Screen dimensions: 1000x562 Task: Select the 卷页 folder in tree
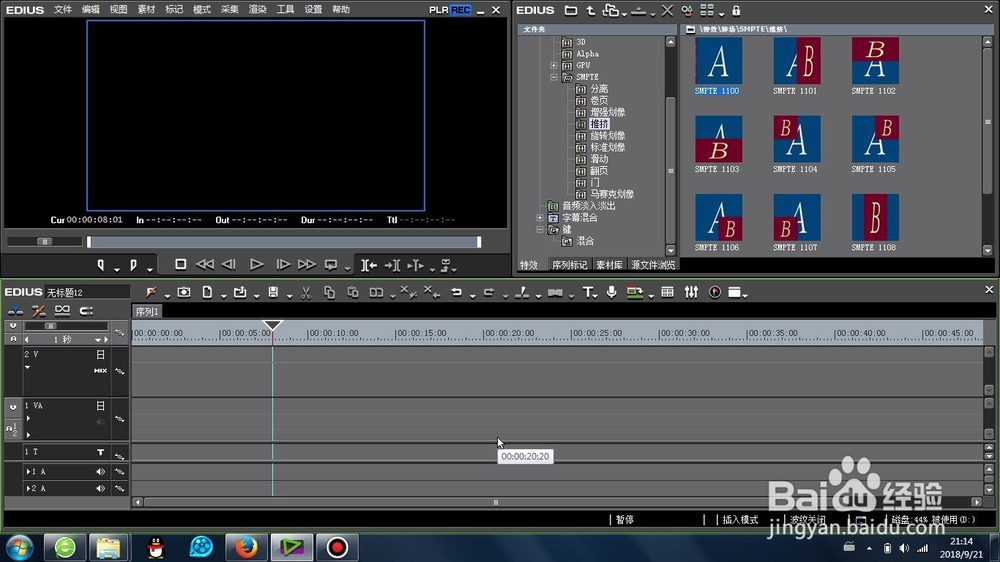[598, 101]
